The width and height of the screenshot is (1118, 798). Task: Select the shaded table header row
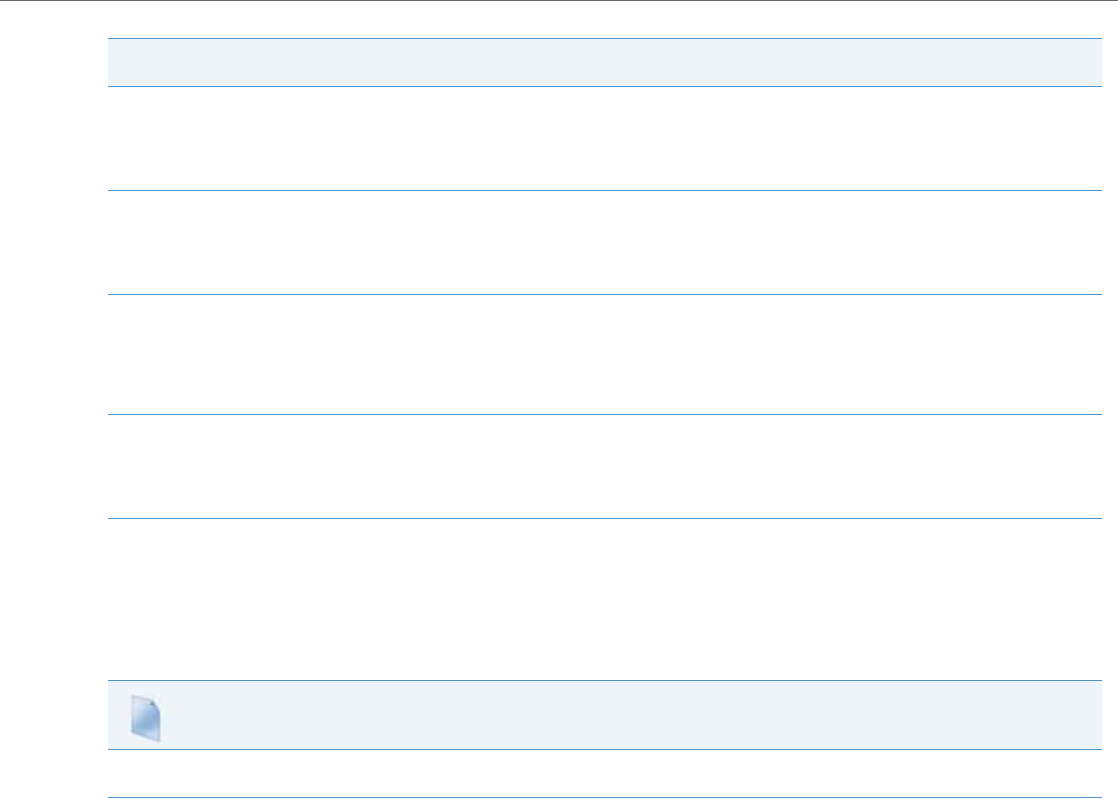598,62
